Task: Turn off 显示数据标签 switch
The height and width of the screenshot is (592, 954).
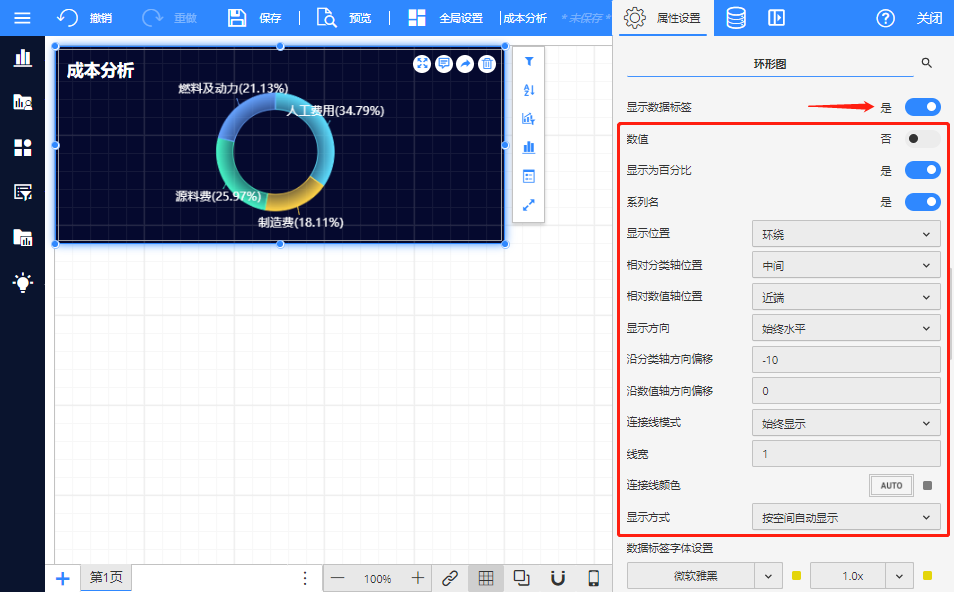Action: pos(922,107)
